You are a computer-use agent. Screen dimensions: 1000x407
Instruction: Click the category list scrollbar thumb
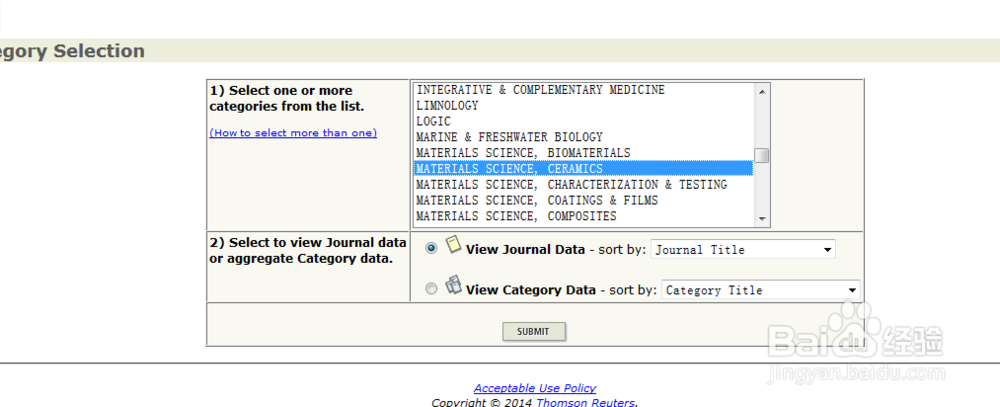pyautogui.click(x=762, y=155)
